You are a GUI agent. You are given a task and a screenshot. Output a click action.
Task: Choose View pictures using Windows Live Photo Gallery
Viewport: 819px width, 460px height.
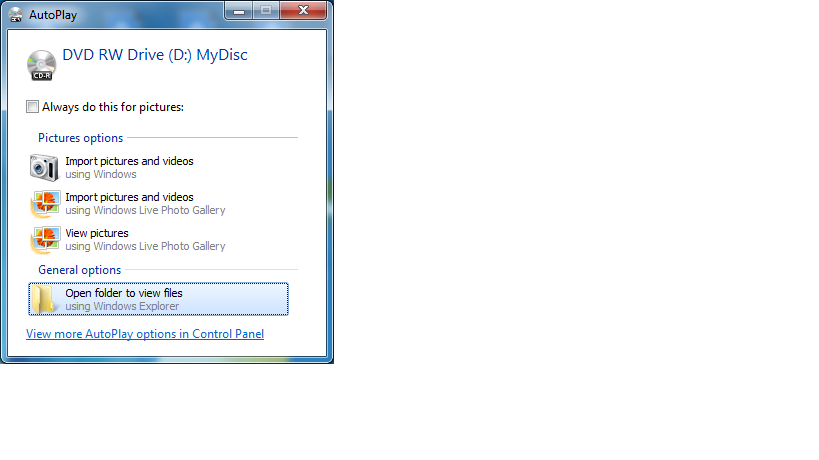145,240
